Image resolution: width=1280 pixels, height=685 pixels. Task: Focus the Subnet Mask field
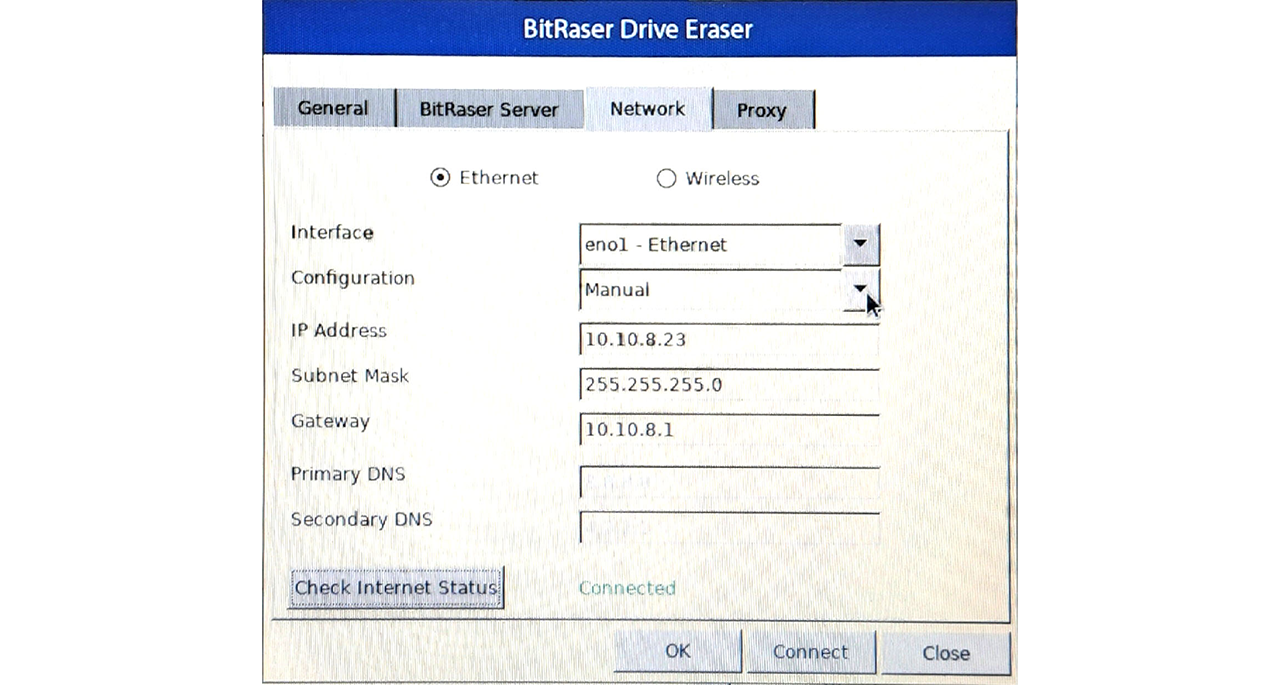pos(728,385)
